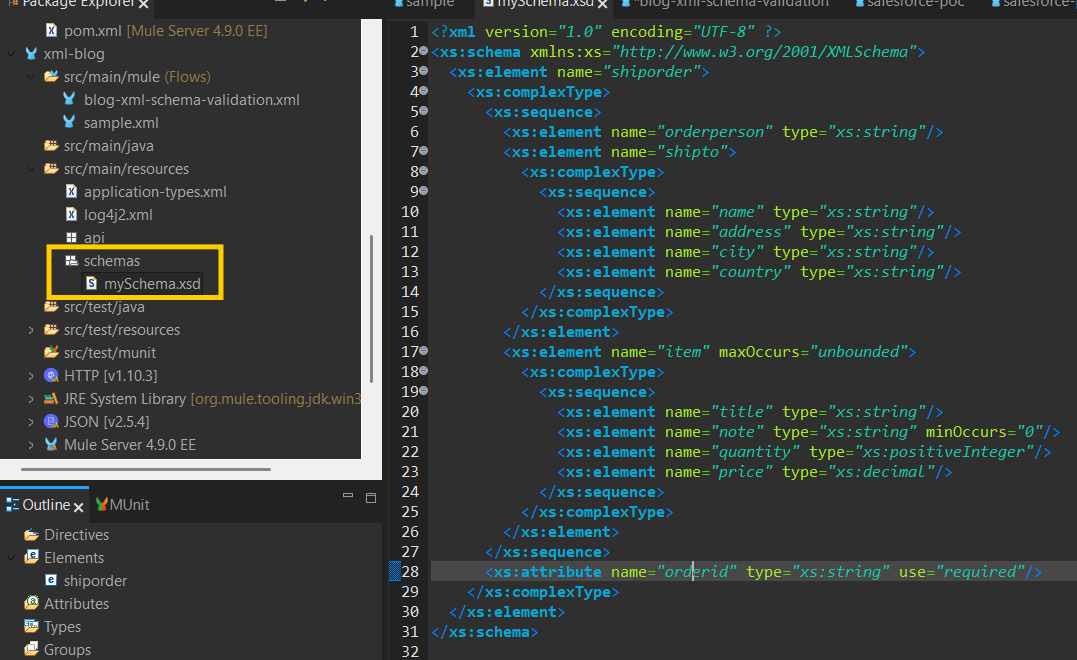Click the sample.xml Mule flow icon
1077x660 pixels.
69,123
